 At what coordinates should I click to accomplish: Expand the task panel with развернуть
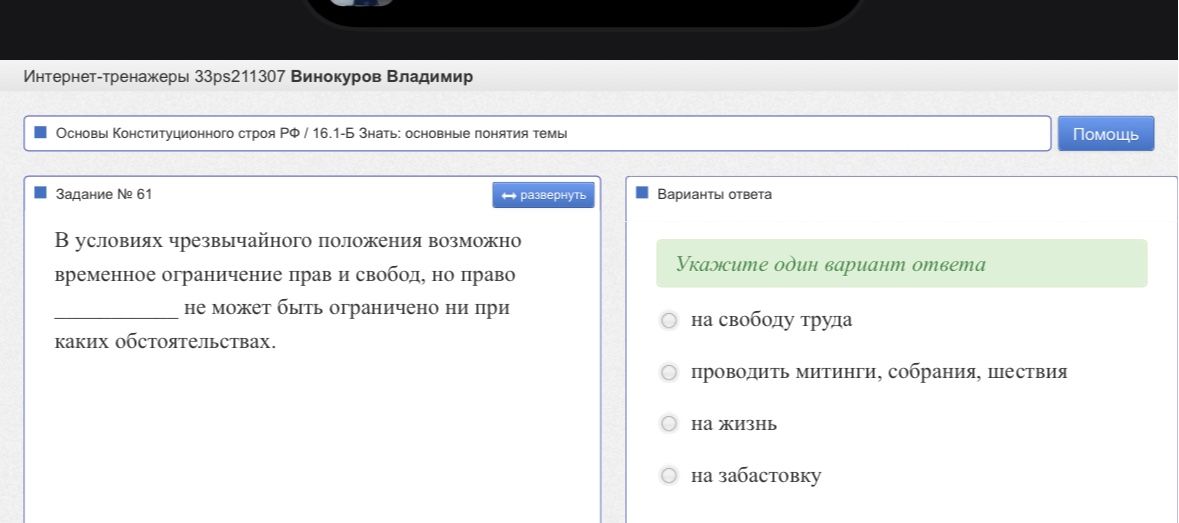pos(543,195)
